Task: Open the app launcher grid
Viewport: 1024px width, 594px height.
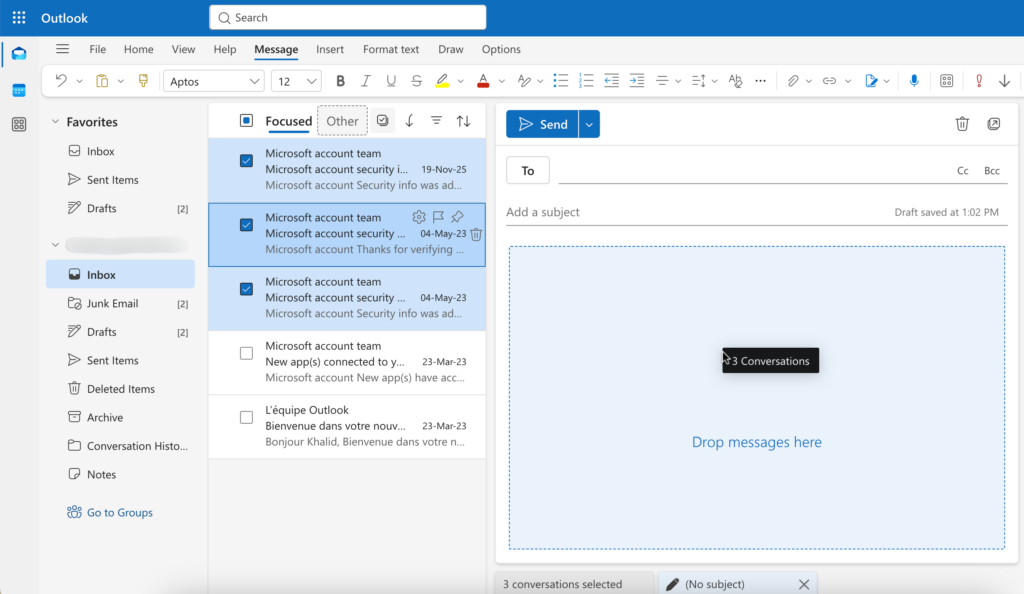Action: tap(19, 18)
